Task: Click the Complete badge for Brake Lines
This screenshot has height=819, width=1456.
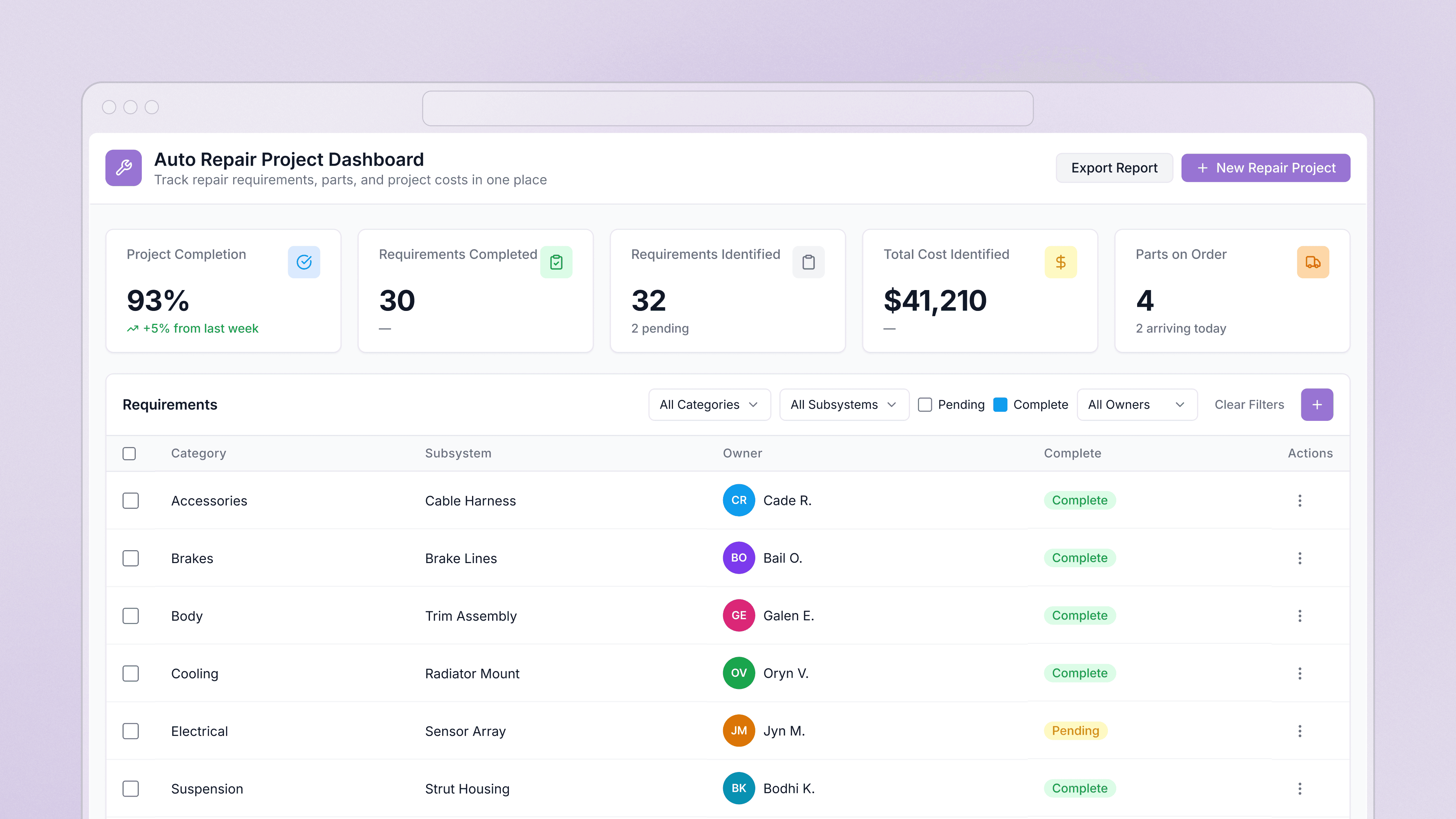Action: 1079,558
